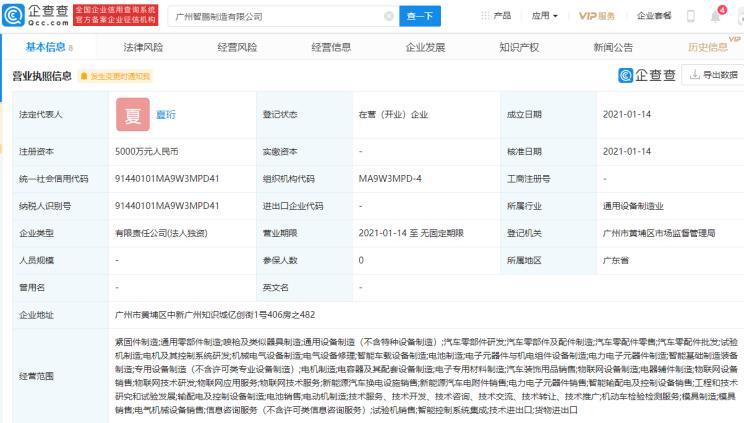Click the 夏 avatar of legal representative
Image resolution: width=744 pixels, height=423 pixels.
(x=133, y=114)
